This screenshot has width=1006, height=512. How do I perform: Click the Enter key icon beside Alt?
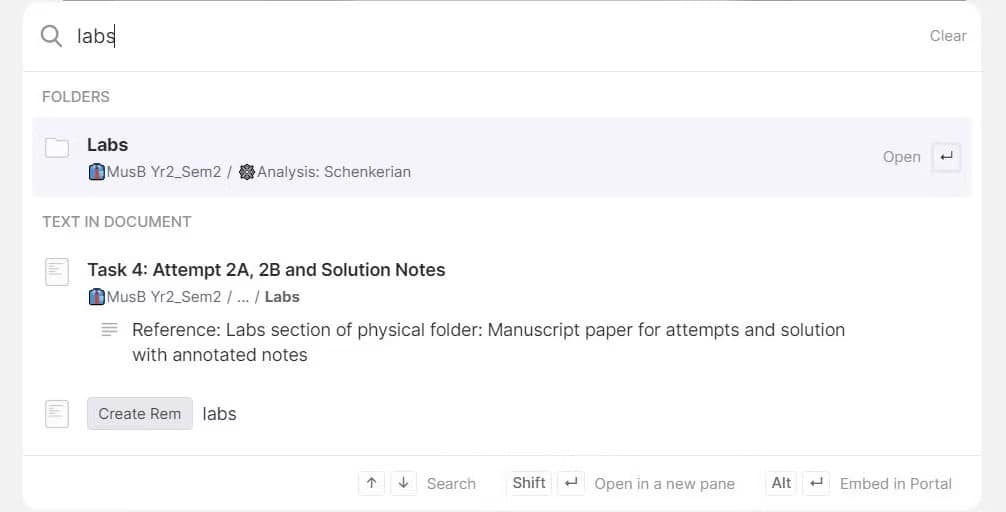coord(816,483)
